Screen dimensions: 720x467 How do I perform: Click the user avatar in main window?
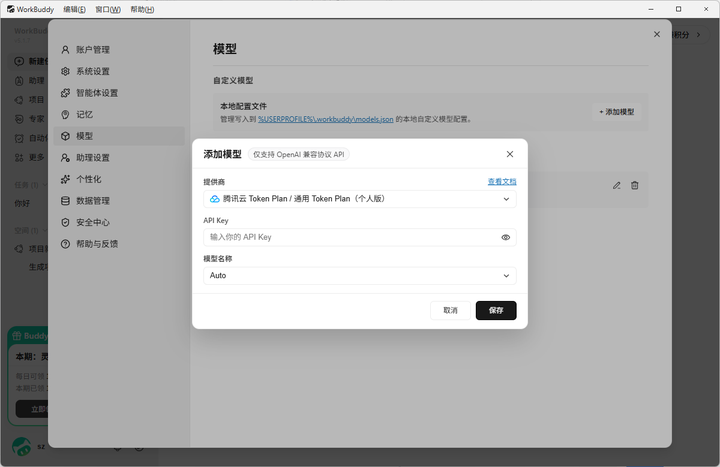22,446
